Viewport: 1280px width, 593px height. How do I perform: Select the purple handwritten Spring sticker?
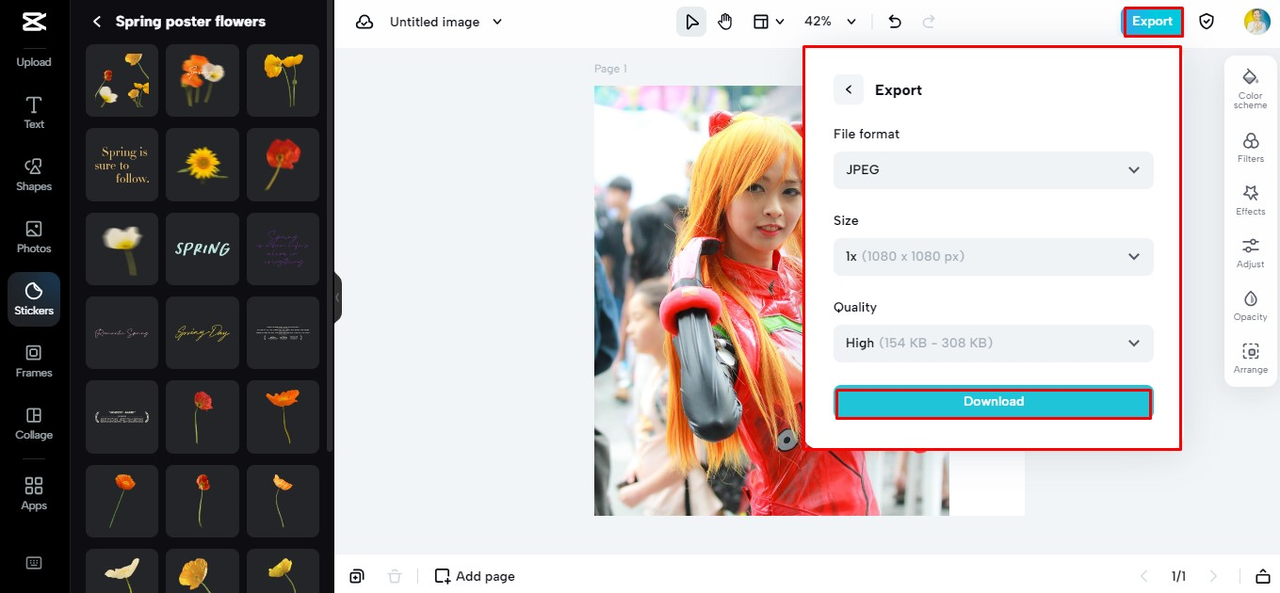[283, 249]
